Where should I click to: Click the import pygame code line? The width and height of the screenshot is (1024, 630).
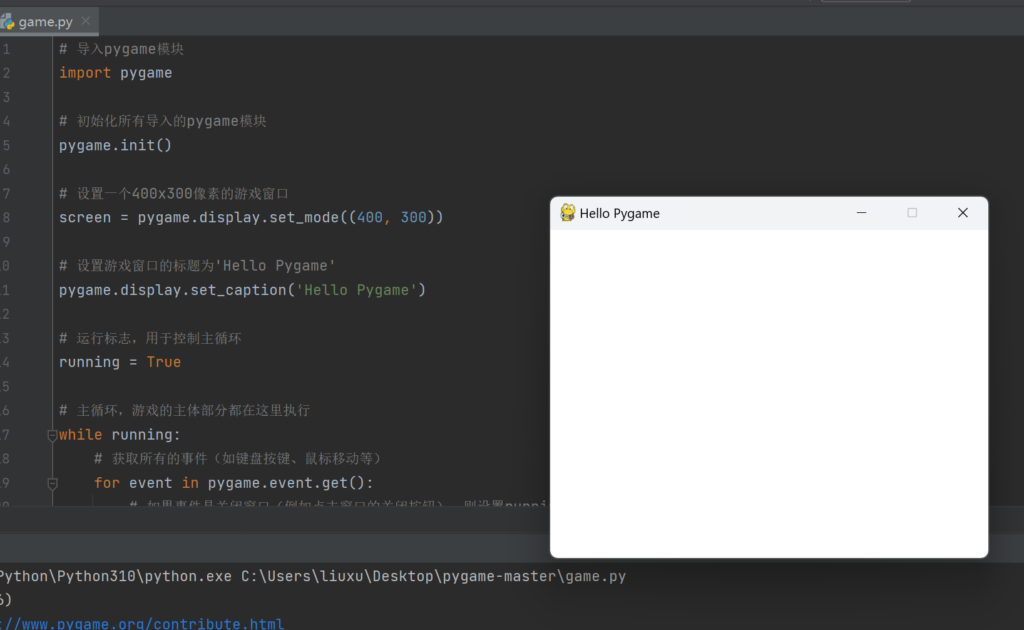click(115, 73)
